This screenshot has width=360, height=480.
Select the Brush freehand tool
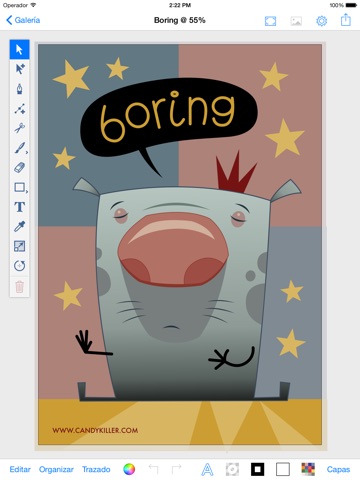tap(19, 148)
